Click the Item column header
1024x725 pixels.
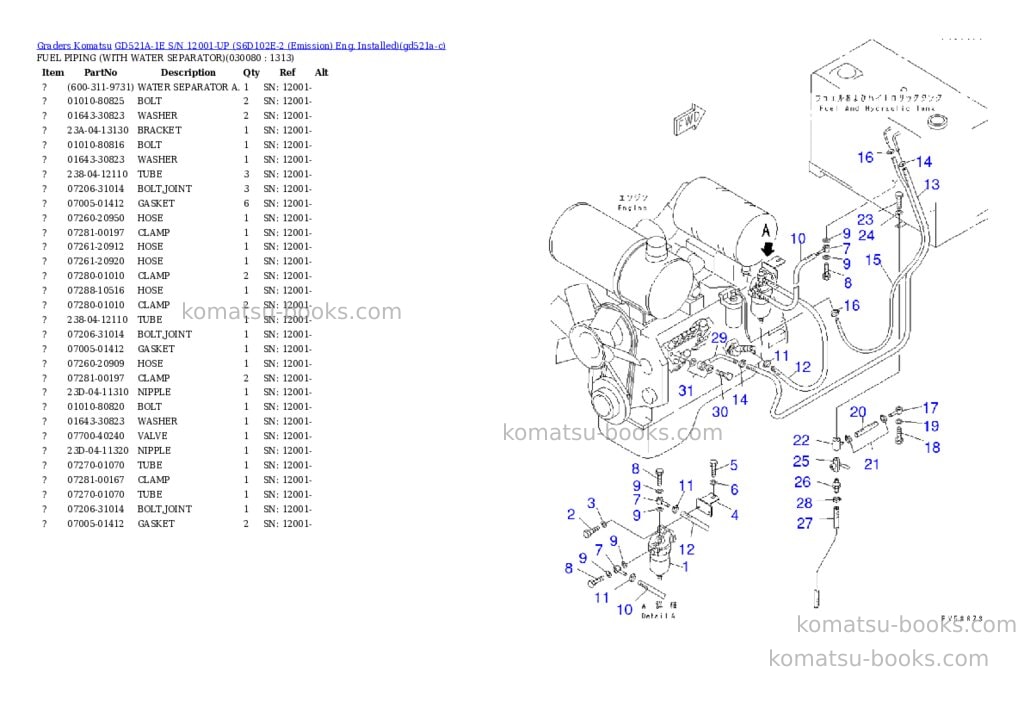pos(53,72)
